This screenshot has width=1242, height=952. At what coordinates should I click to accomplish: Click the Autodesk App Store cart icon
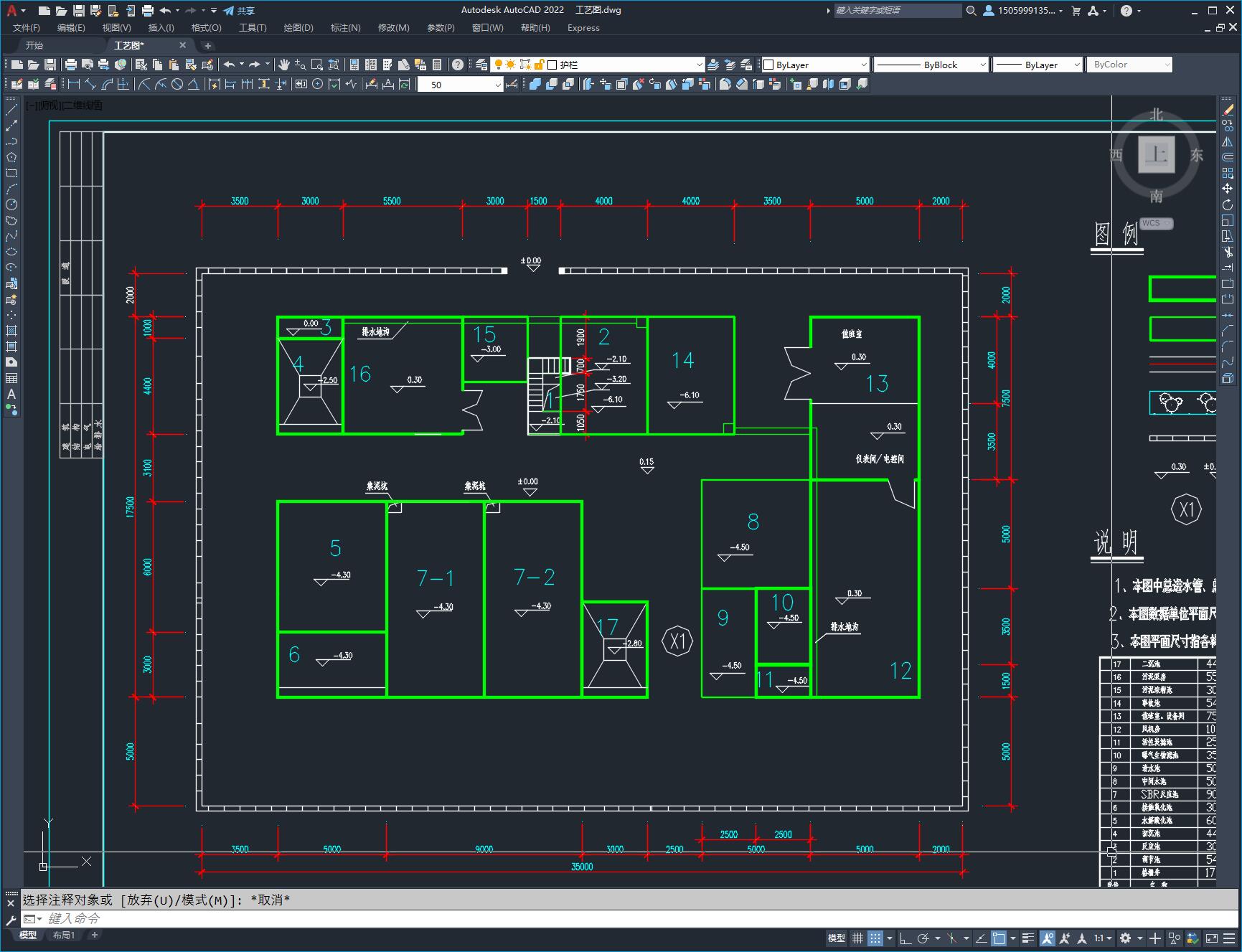pyautogui.click(x=1076, y=11)
